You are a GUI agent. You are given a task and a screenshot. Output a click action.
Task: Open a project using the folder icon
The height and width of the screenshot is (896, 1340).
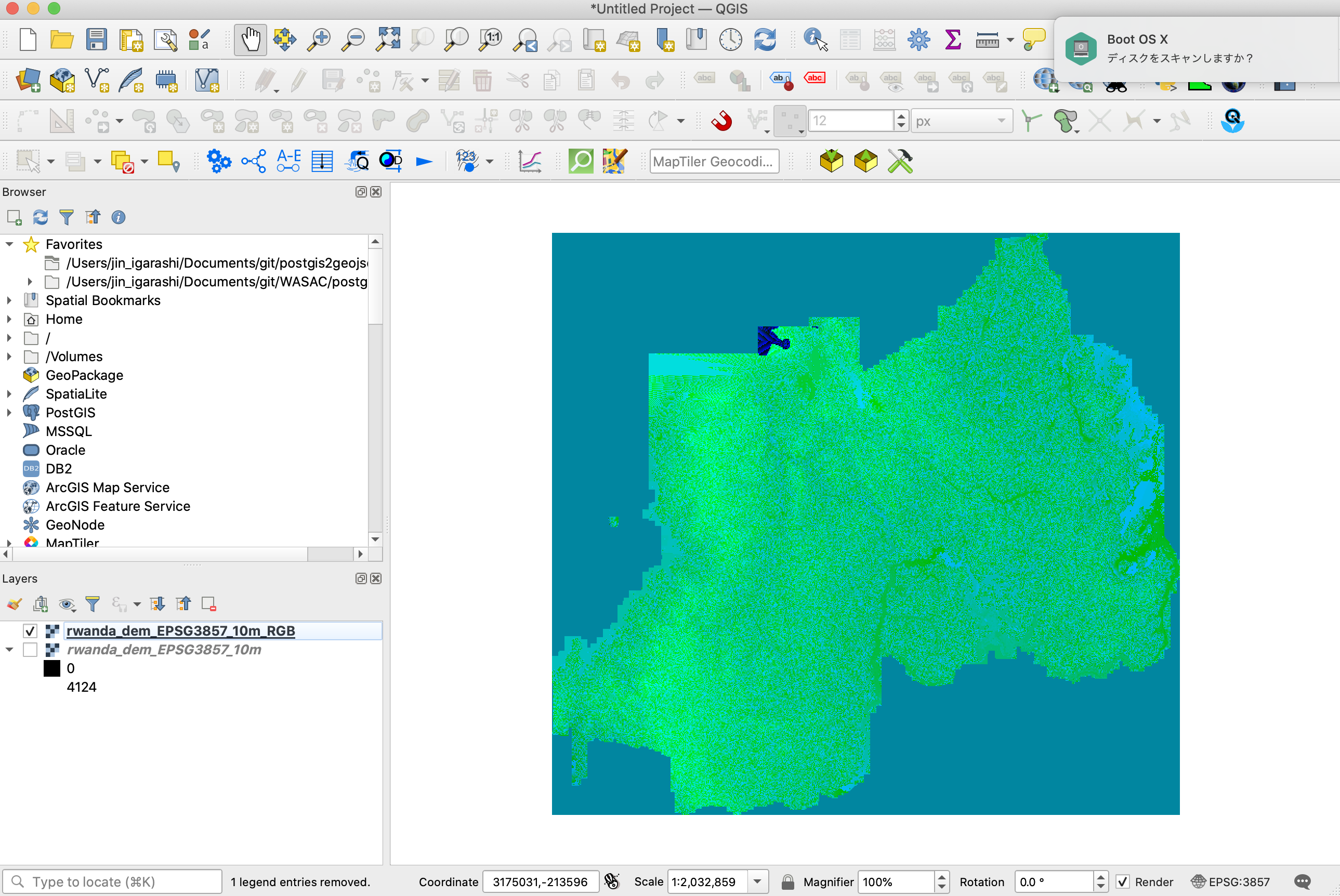click(62, 39)
